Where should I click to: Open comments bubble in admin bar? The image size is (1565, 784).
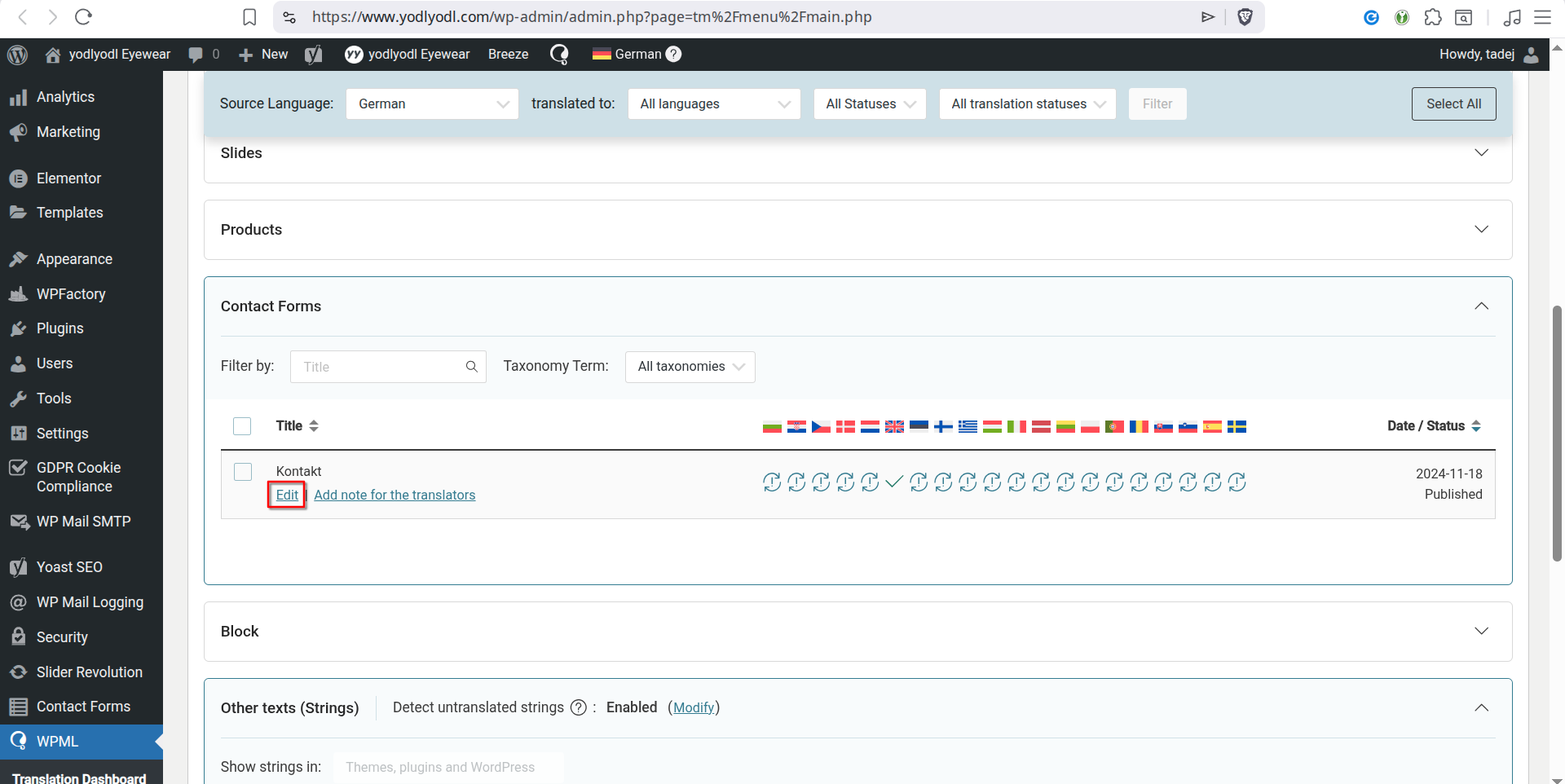(x=196, y=55)
